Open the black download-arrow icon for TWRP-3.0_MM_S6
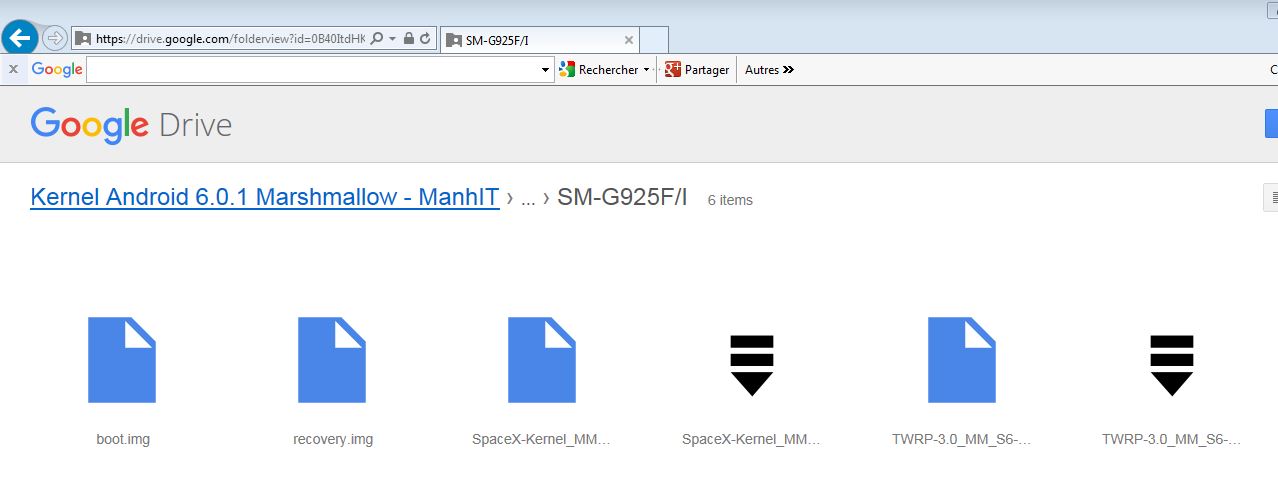 1172,365
